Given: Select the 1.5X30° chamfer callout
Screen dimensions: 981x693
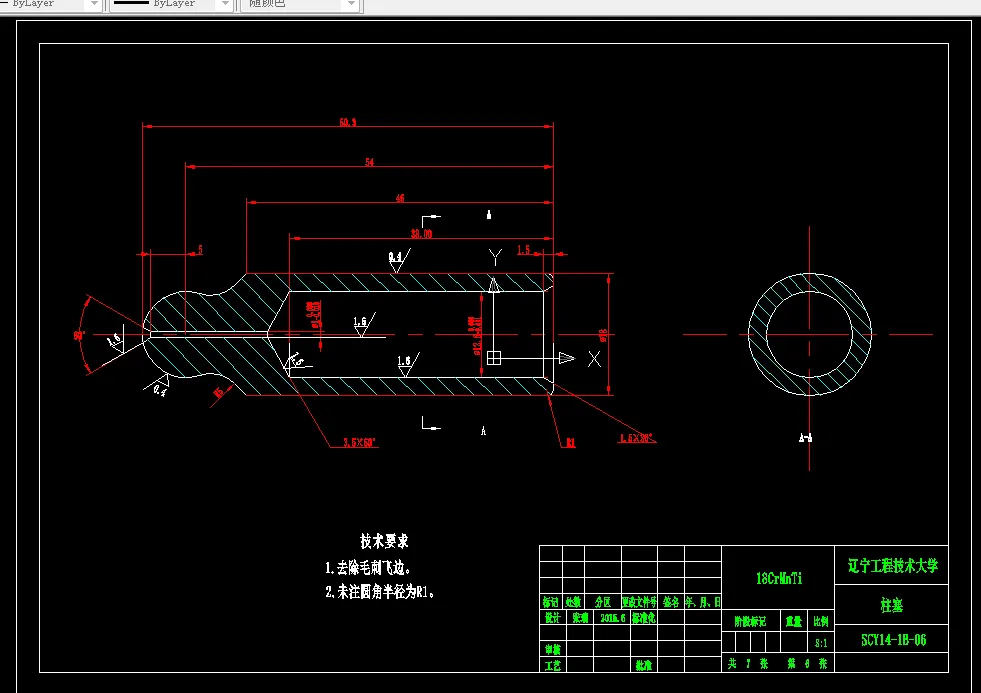Looking at the screenshot, I should (x=637, y=438).
